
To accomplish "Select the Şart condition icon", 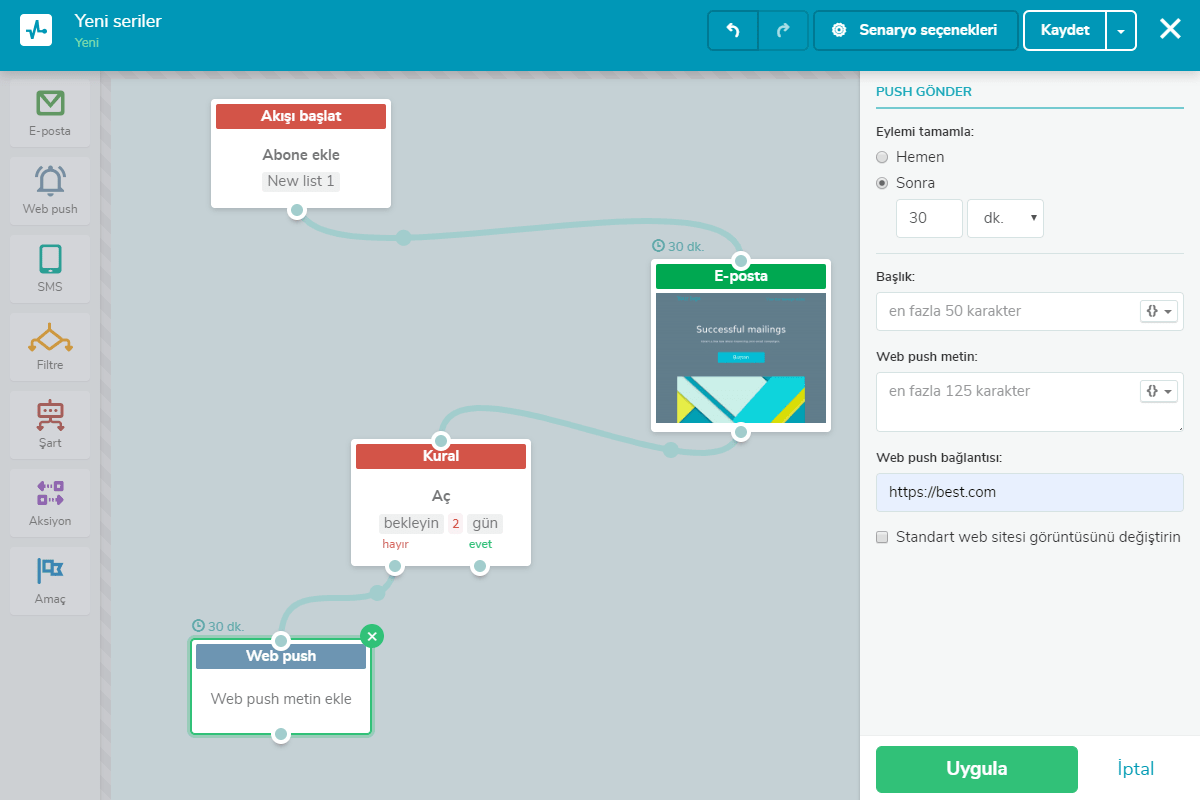I will pos(50,415).
